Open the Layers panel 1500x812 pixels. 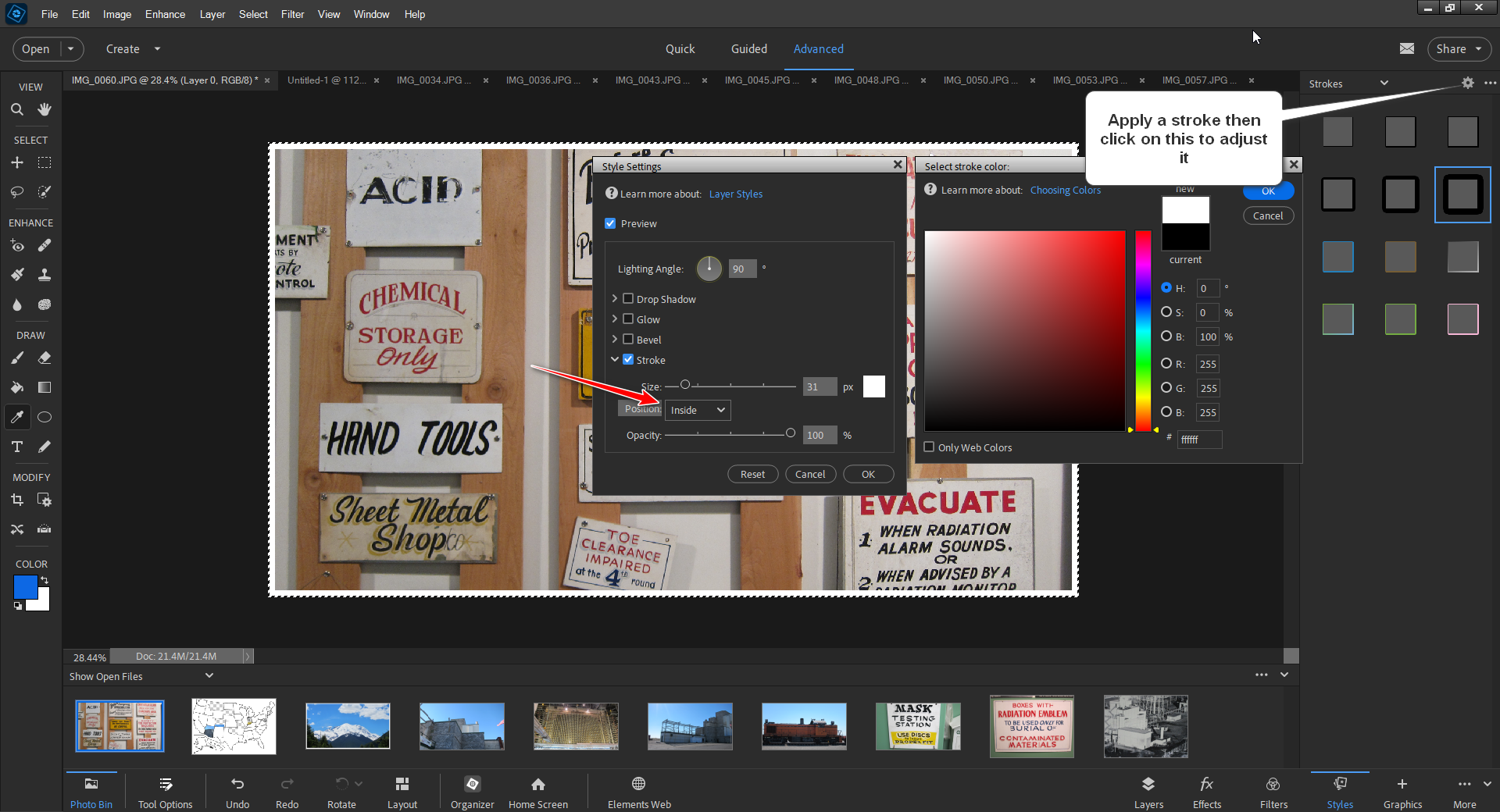click(x=1148, y=791)
